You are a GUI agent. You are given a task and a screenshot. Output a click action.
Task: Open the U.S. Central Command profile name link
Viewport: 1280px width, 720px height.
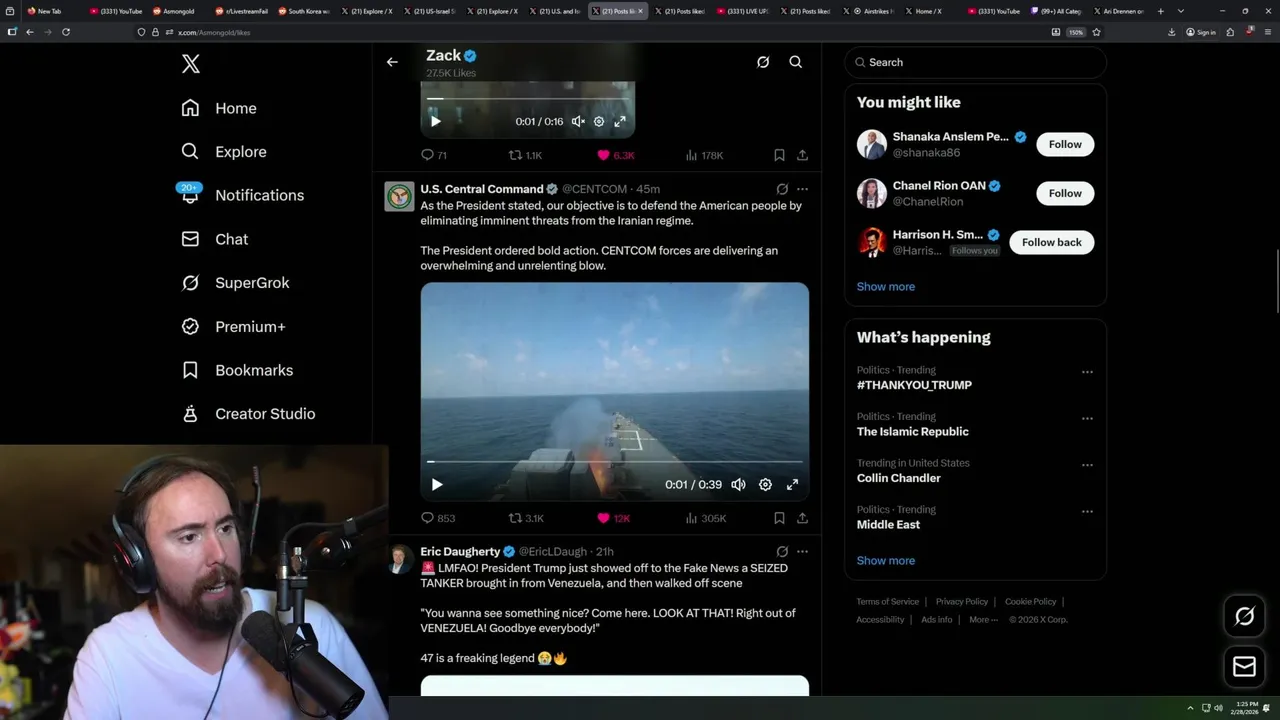coord(481,189)
